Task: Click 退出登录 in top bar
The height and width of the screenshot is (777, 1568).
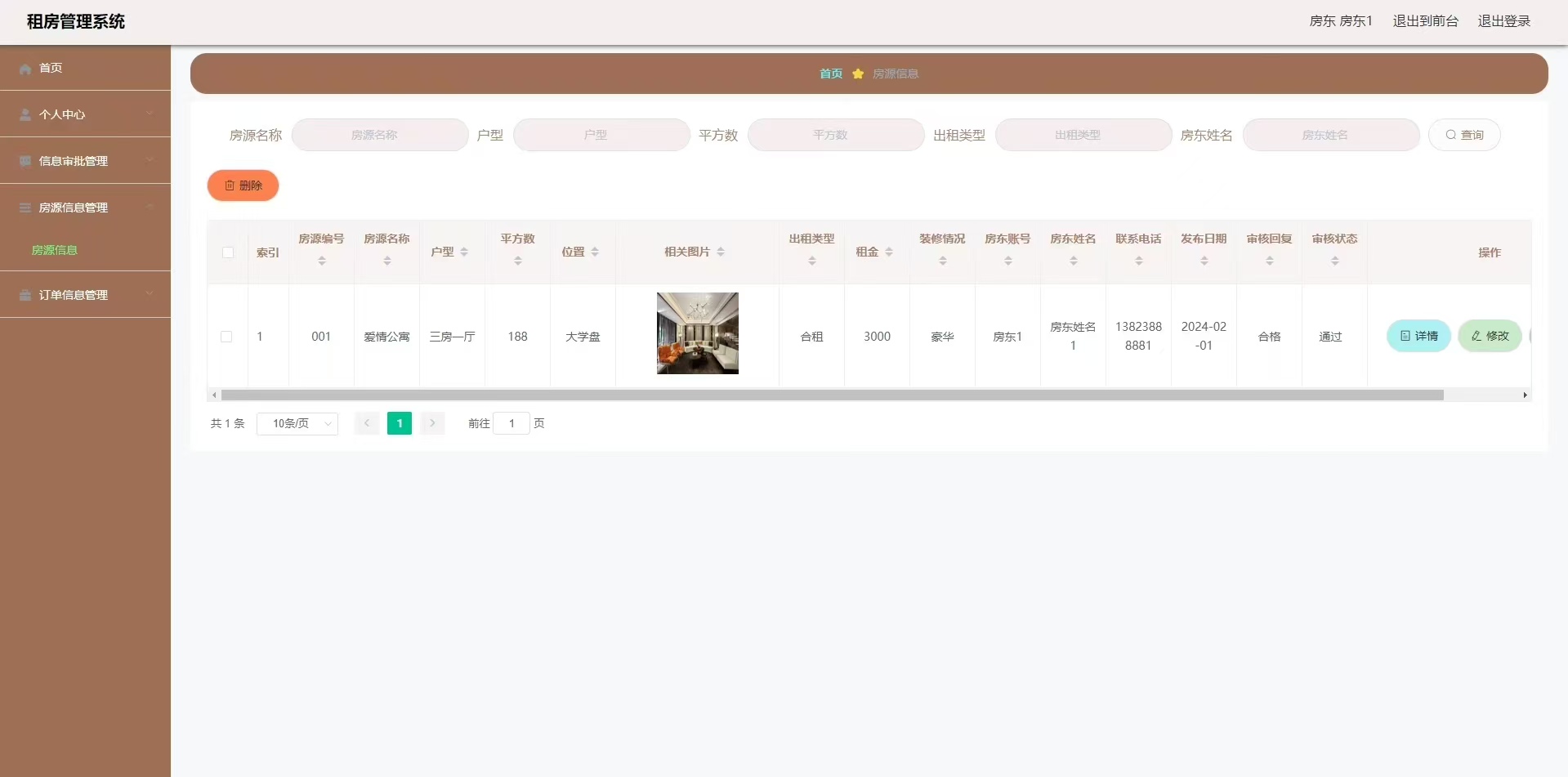Action: point(1504,21)
